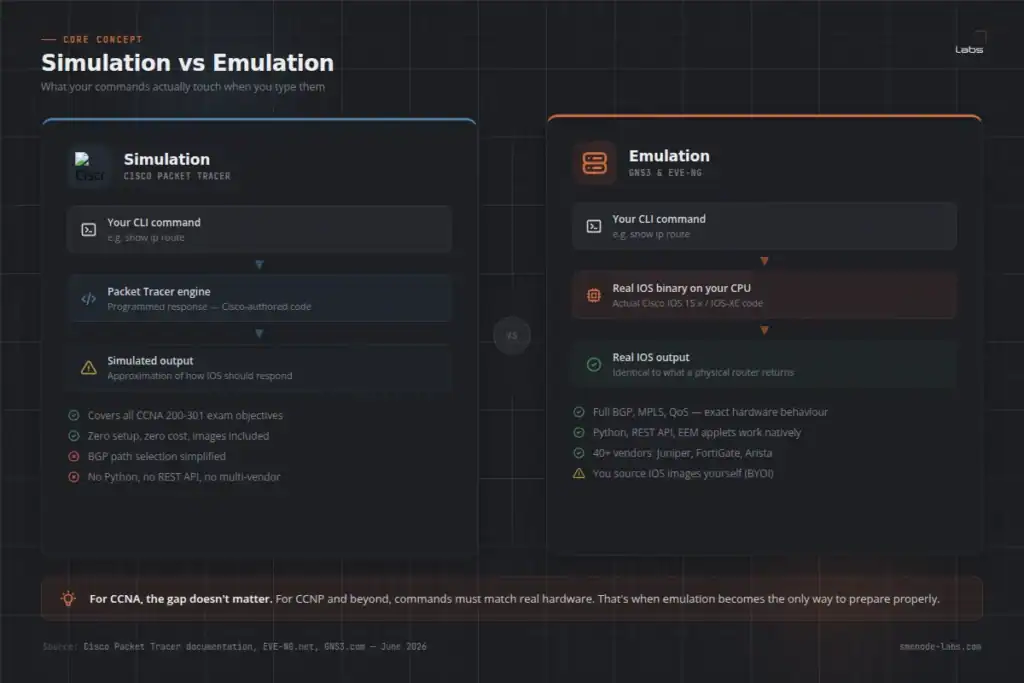
Task: Click the check icon beside 40+ vendors
Action: [x=579, y=453]
